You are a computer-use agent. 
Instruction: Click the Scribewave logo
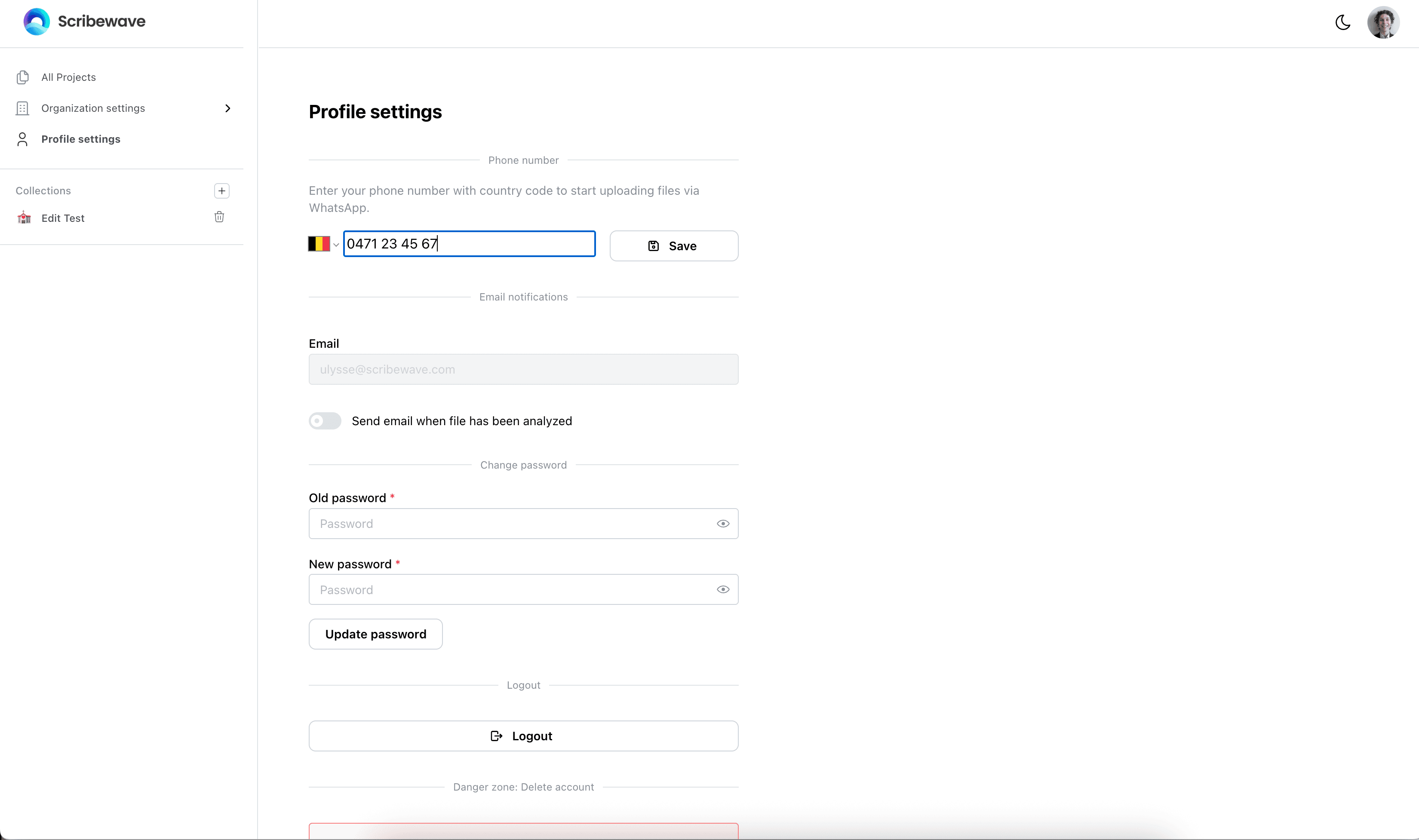(84, 21)
